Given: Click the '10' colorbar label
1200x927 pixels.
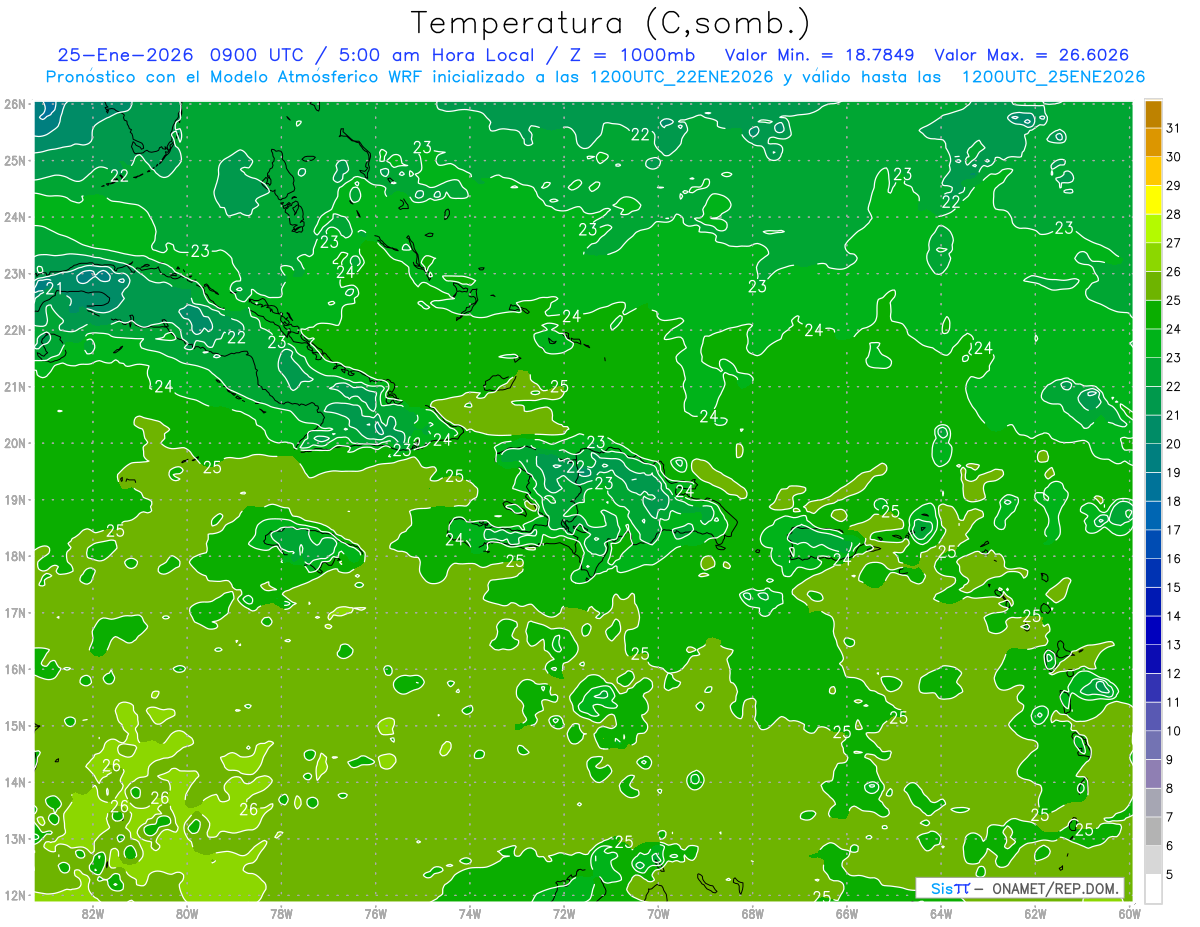Looking at the screenshot, I should (x=1173, y=731).
